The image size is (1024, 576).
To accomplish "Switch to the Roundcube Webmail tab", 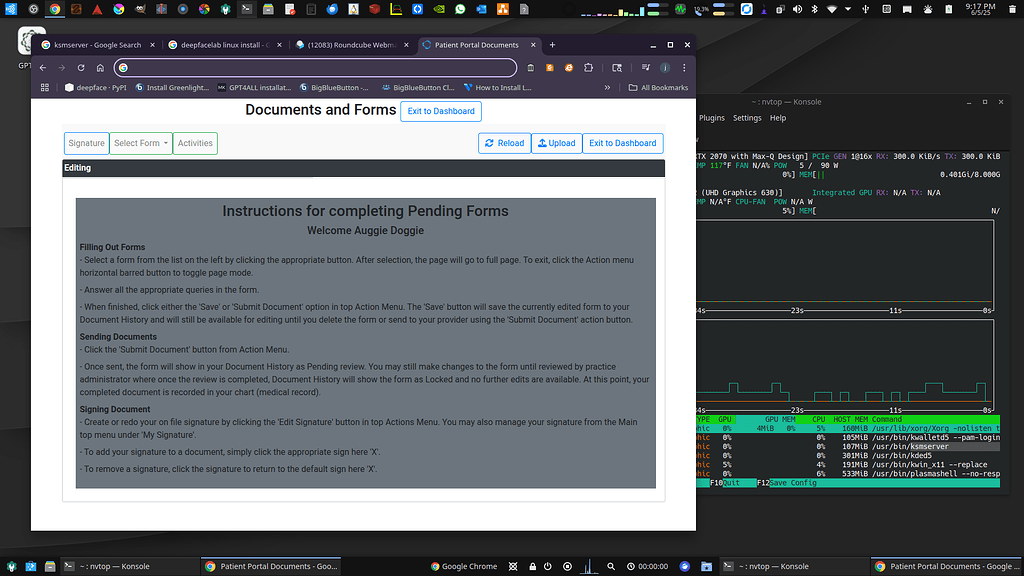I will [x=350, y=44].
